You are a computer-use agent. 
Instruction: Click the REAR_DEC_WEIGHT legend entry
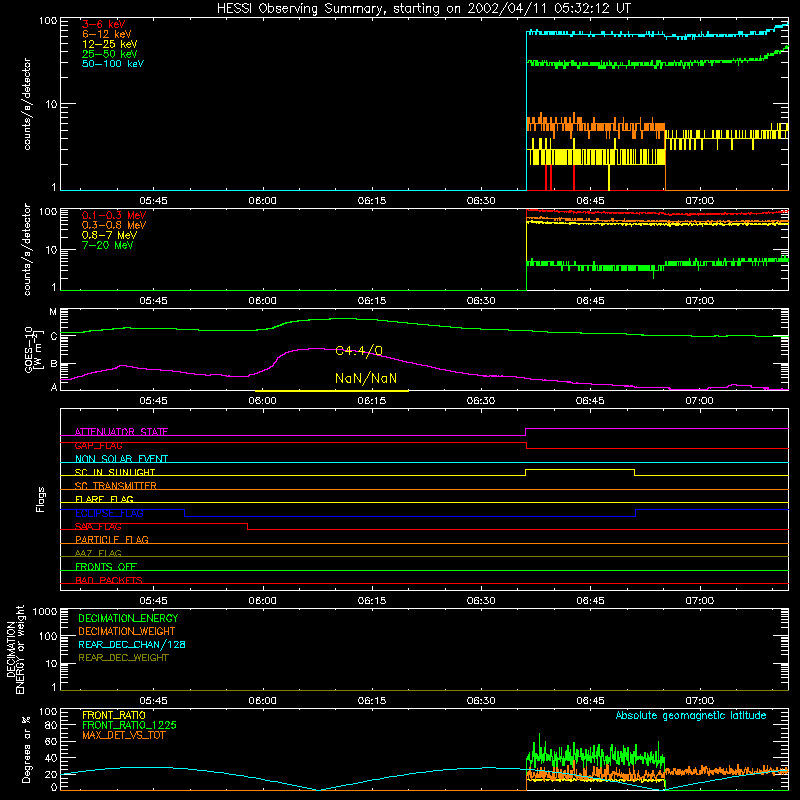click(123, 658)
